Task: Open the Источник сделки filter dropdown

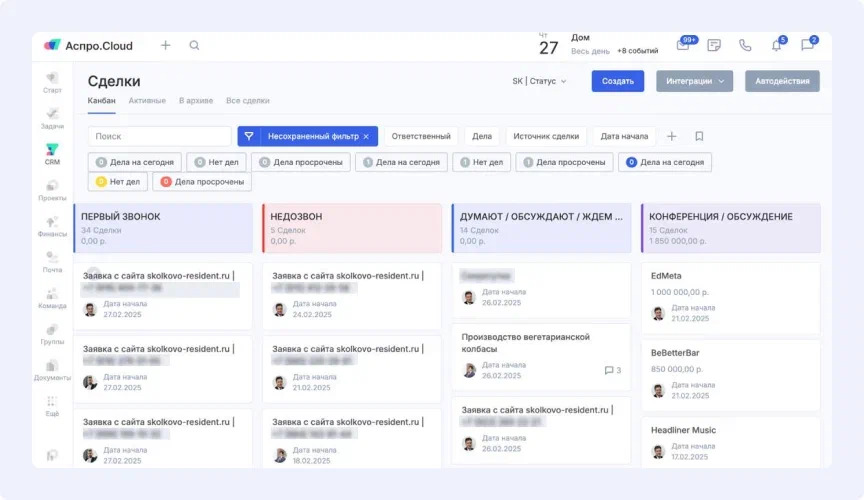Action: [x=546, y=136]
